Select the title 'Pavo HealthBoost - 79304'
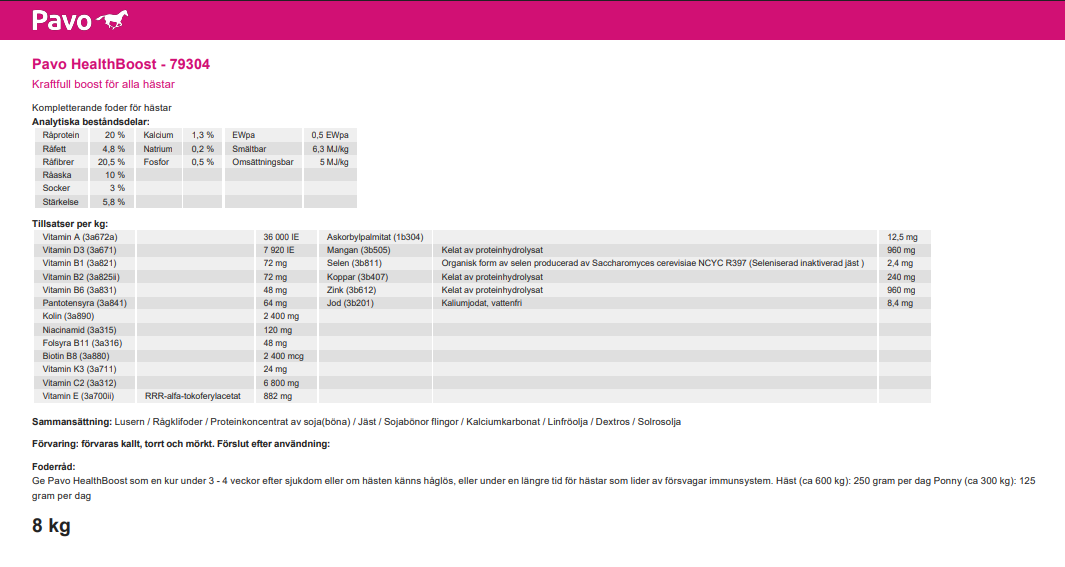 point(121,65)
